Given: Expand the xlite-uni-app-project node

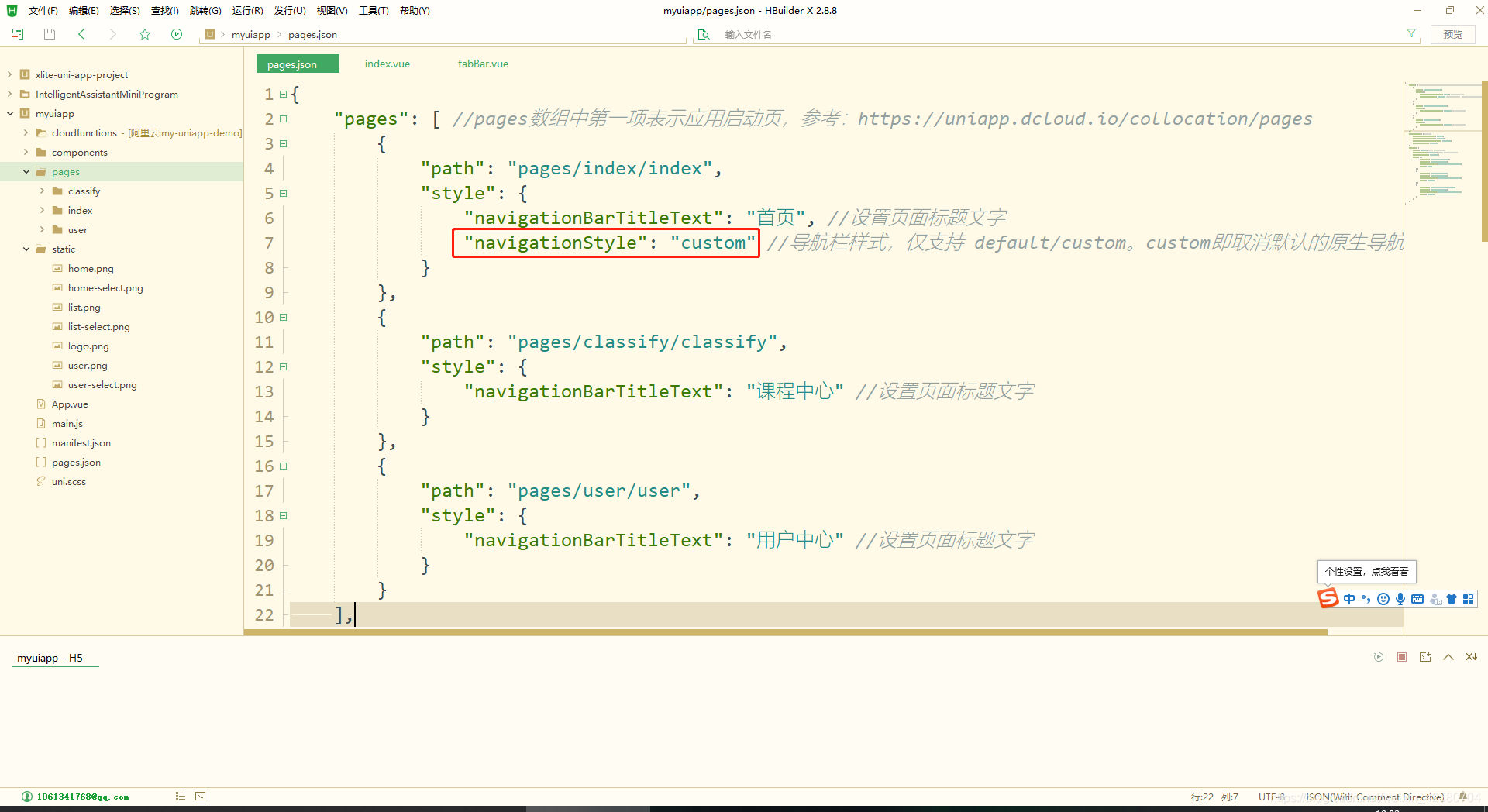Looking at the screenshot, I should click(x=10, y=74).
